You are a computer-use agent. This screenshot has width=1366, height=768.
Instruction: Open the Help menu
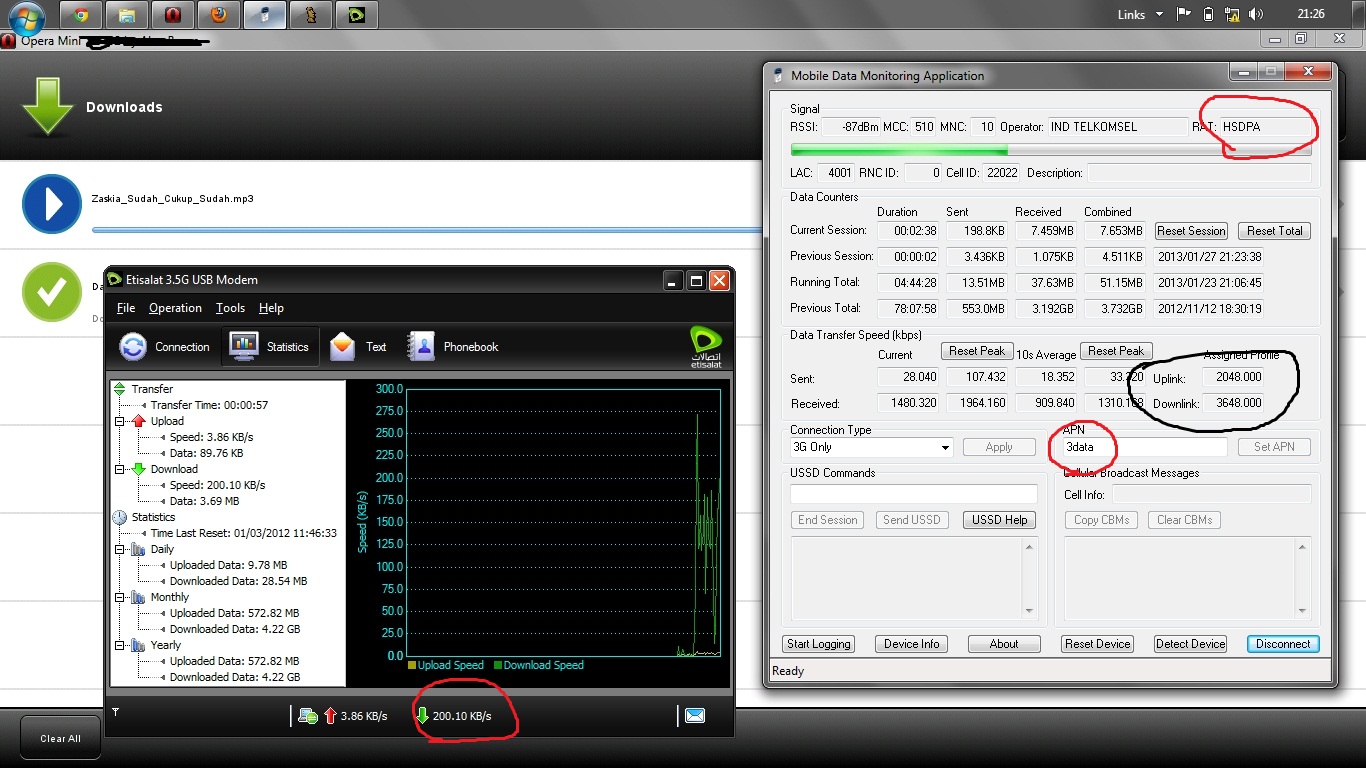tap(271, 308)
